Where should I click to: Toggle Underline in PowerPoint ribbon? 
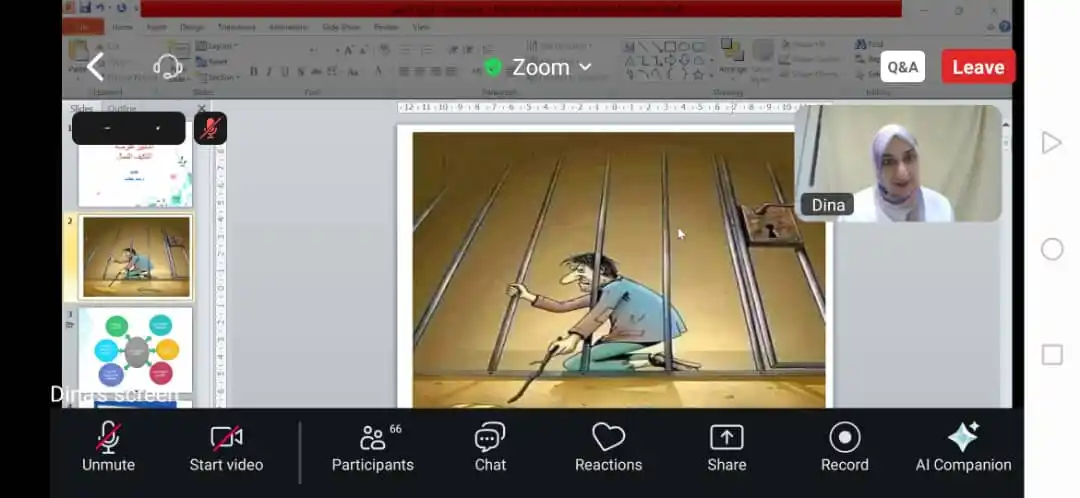tap(284, 72)
